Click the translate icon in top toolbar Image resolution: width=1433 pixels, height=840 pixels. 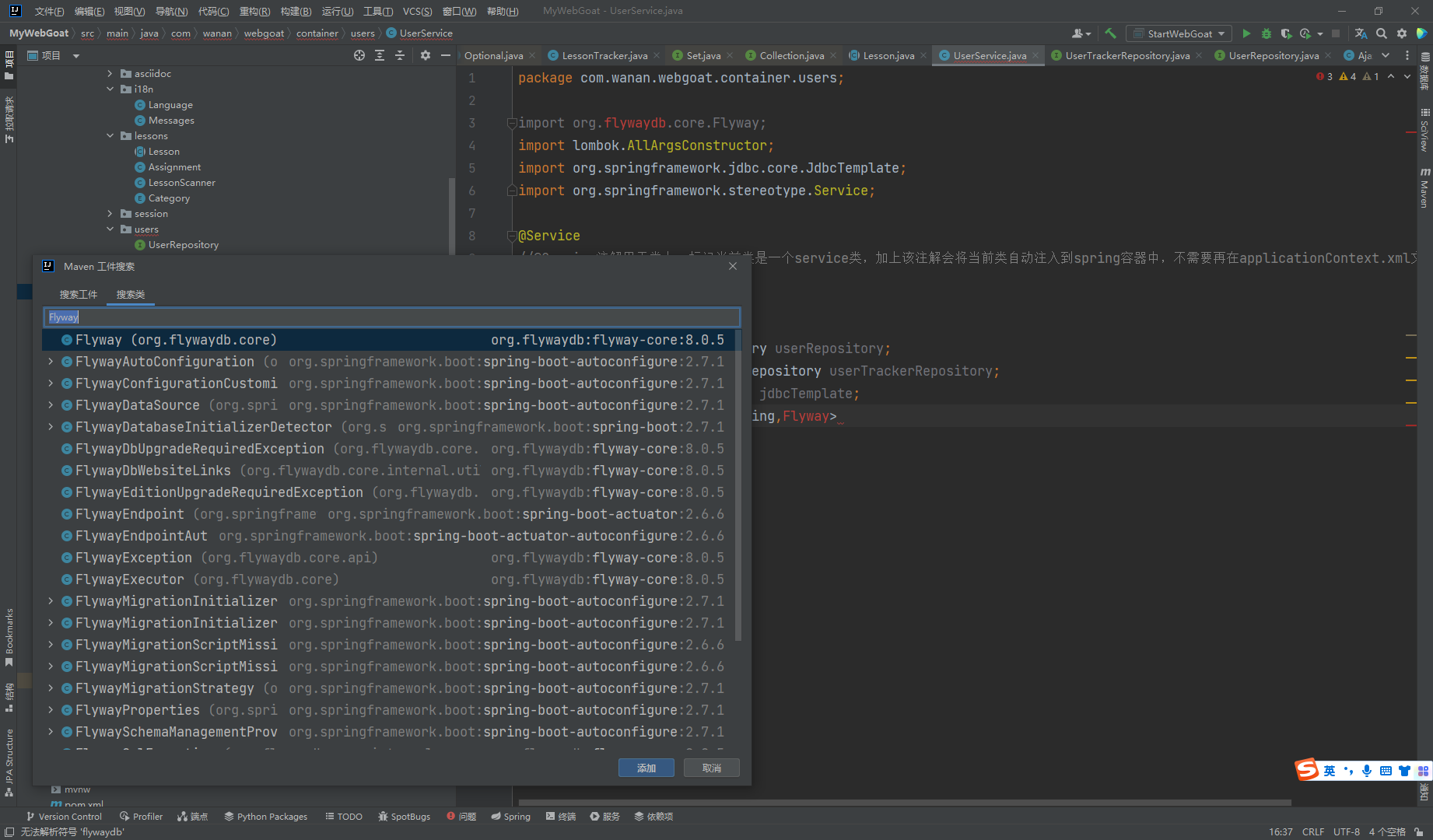tap(1361, 33)
